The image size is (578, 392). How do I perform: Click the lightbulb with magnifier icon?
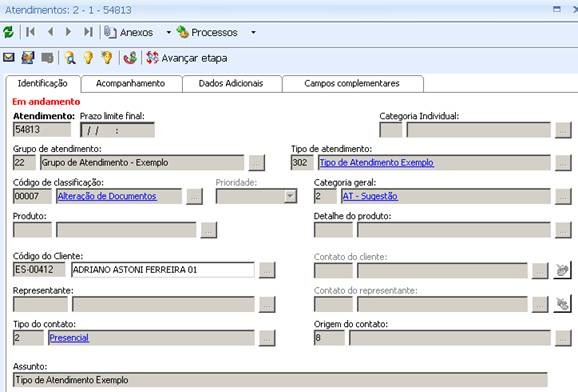coord(70,58)
